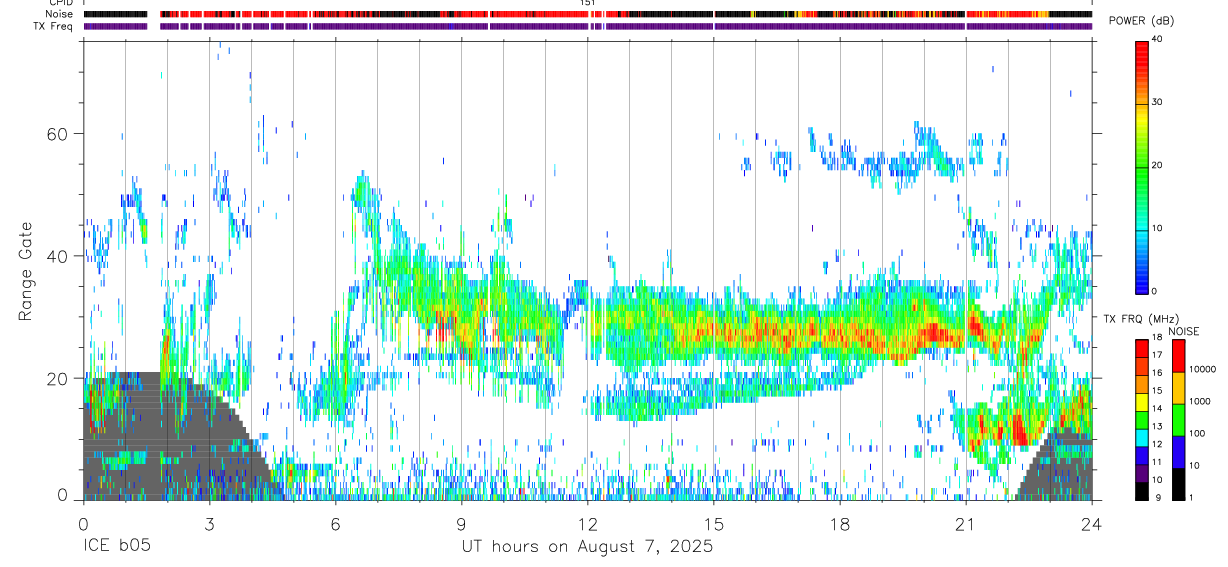Click the UT hours August 7, 2025 caption

(587, 547)
